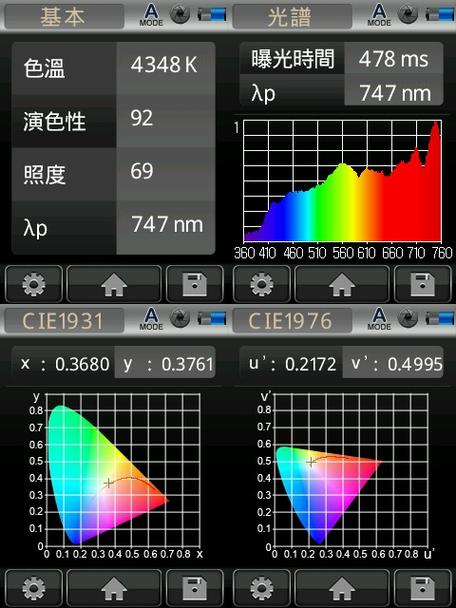
Task: Save measurement in the 光譜 panel
Action: [423, 284]
